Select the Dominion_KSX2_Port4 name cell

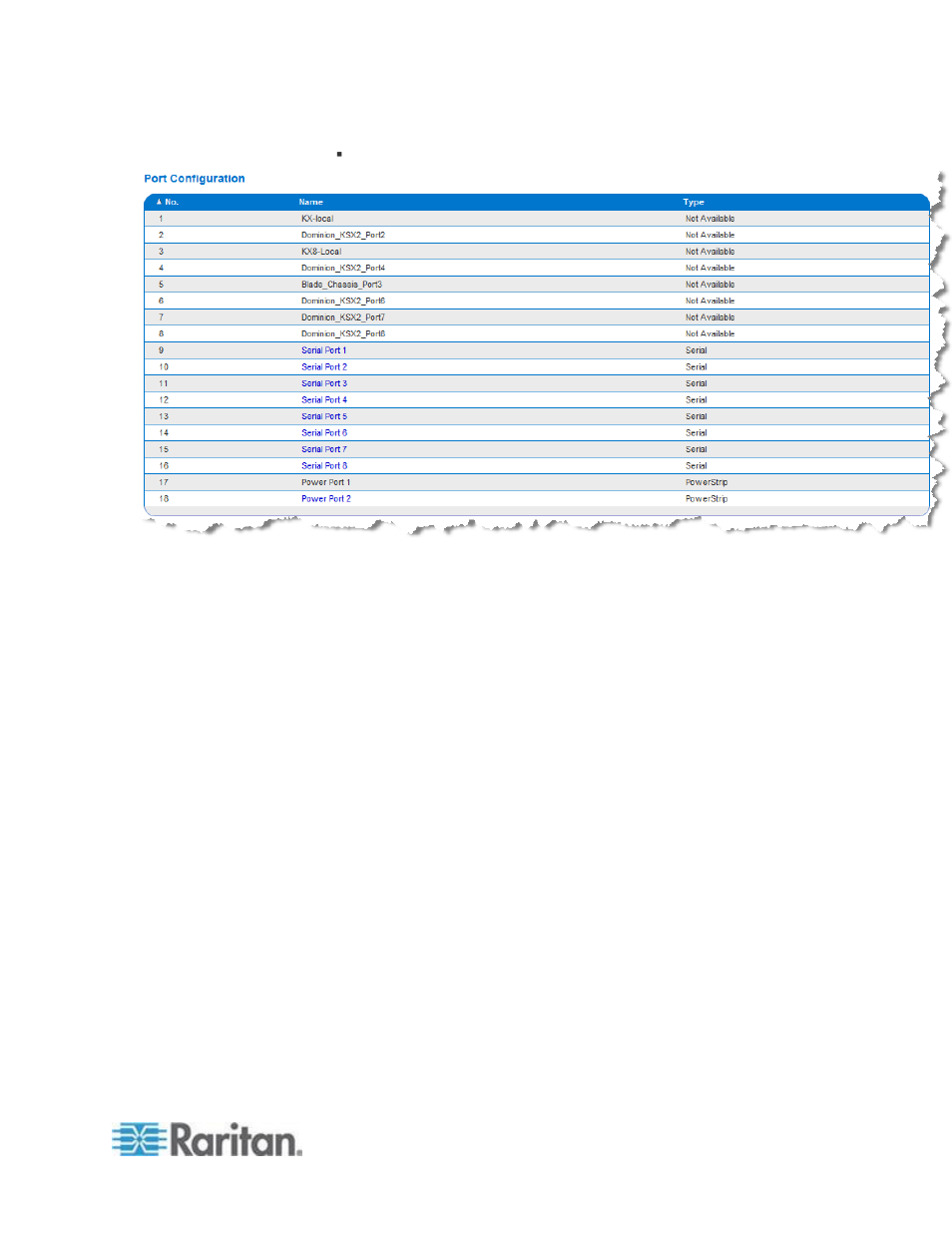tap(343, 269)
